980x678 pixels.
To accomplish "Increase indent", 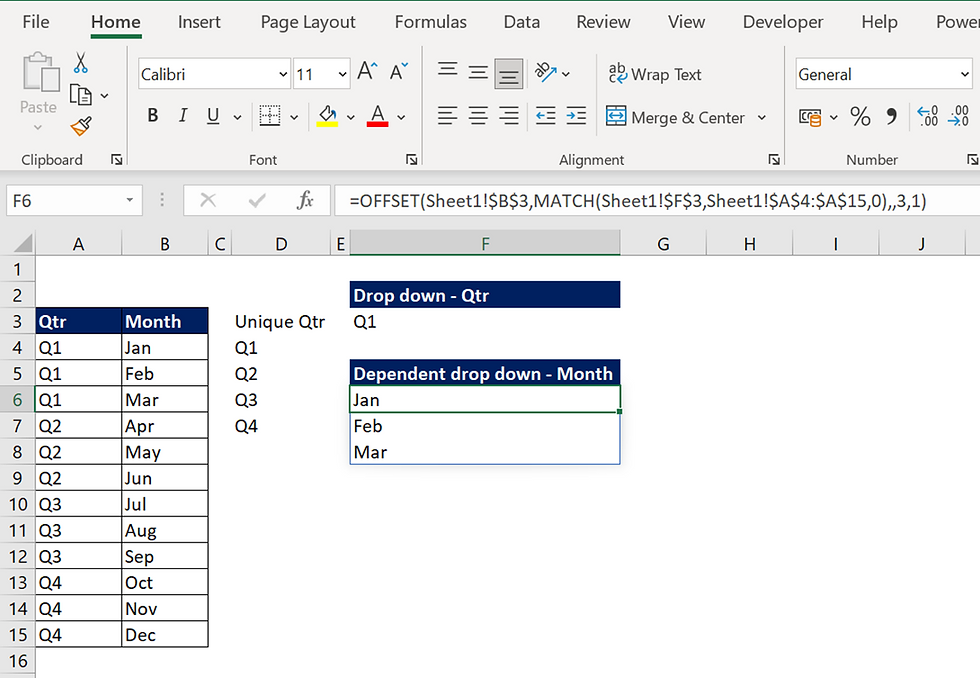I will point(576,116).
